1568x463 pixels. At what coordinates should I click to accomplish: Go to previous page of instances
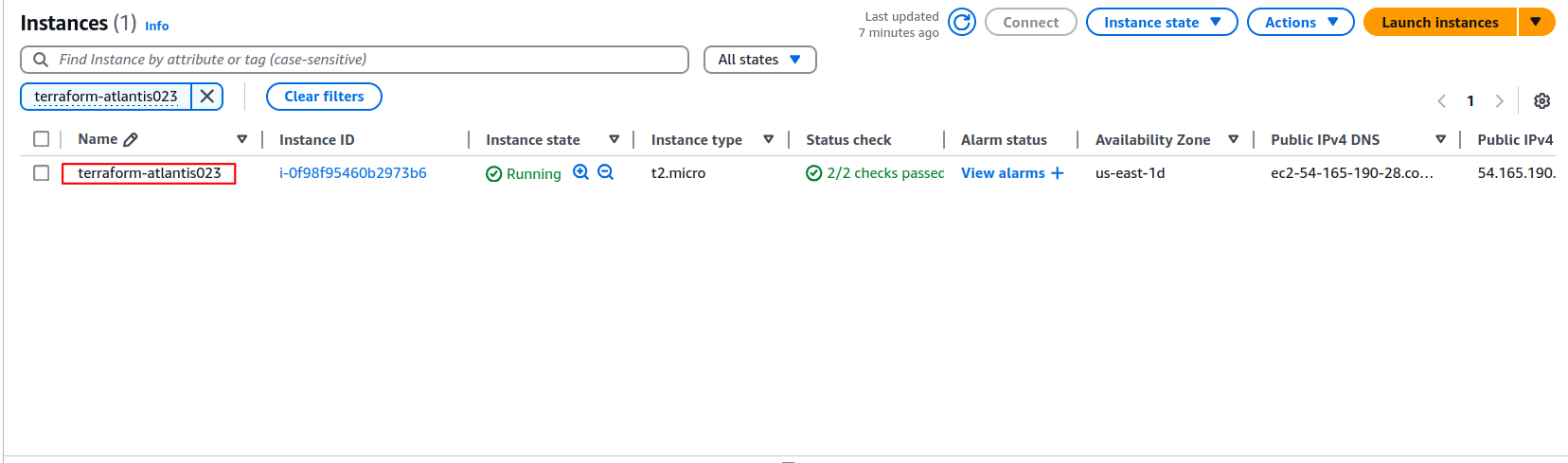click(x=1441, y=101)
